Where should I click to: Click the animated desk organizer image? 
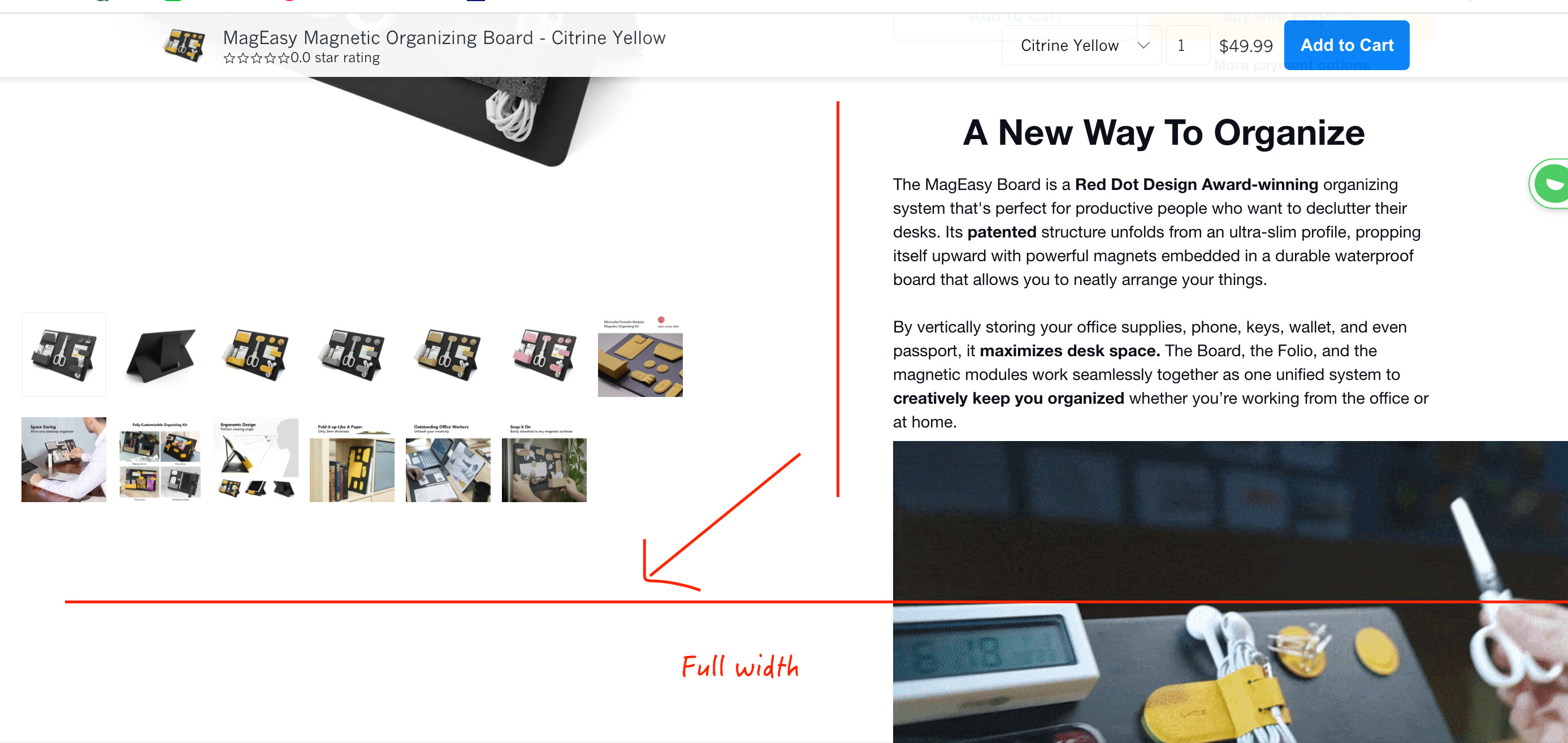[1230, 591]
